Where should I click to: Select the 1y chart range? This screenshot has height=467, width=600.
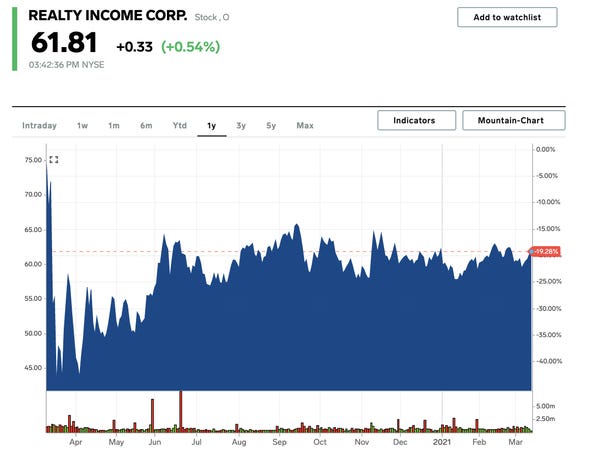(212, 126)
